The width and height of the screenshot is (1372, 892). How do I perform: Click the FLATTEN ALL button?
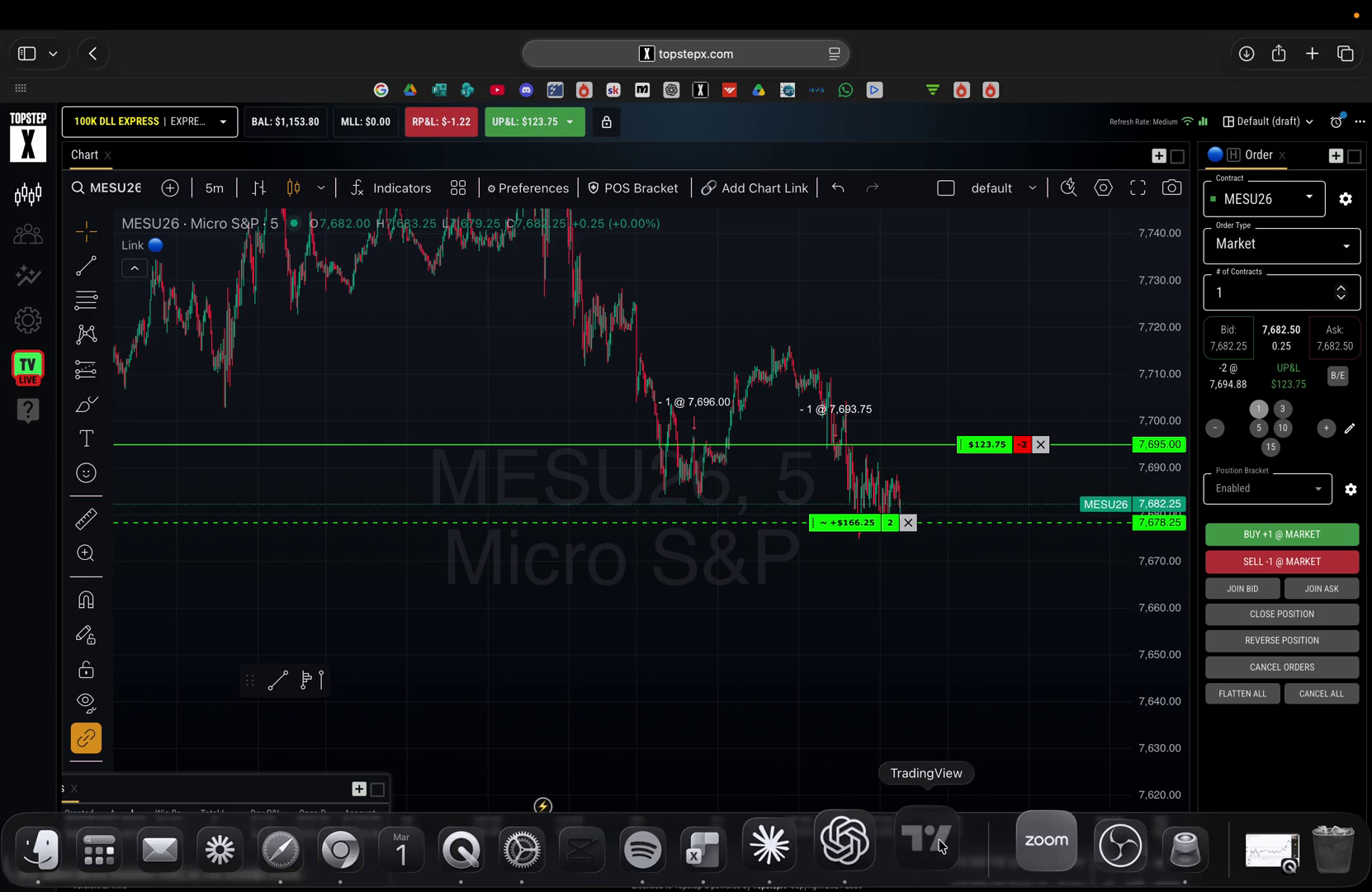point(1242,694)
